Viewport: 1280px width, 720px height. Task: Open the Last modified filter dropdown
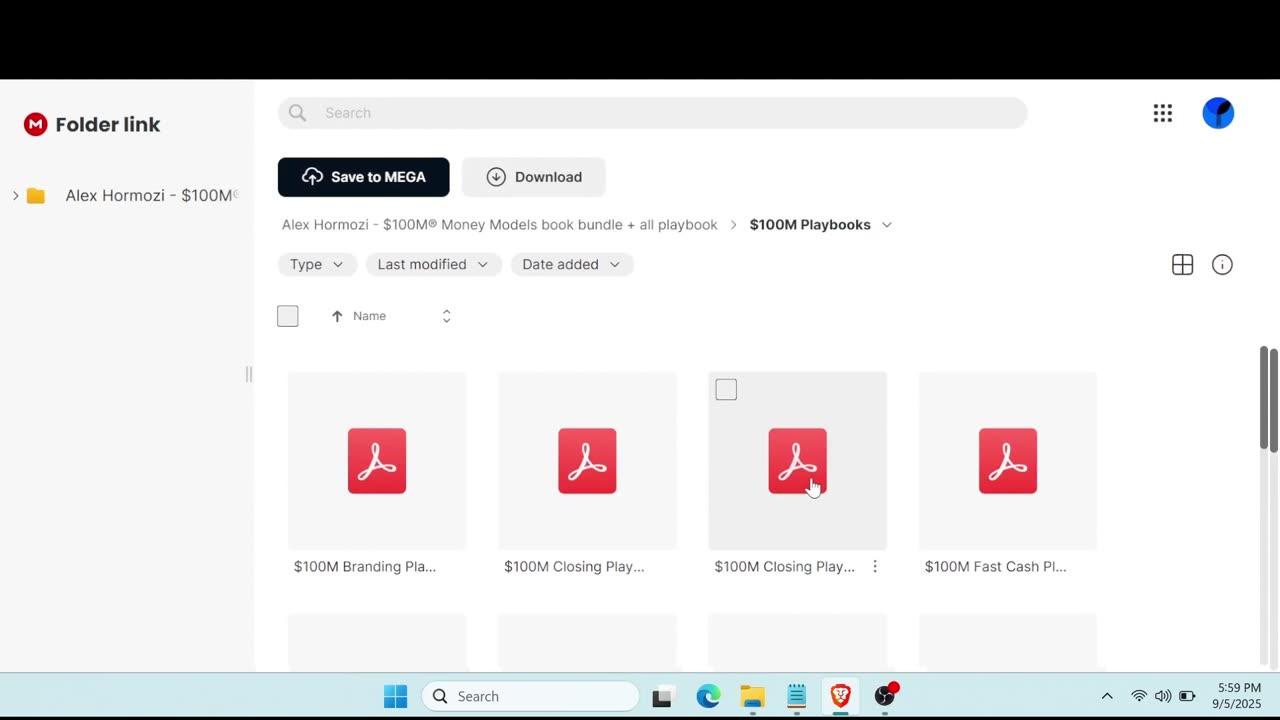(433, 264)
